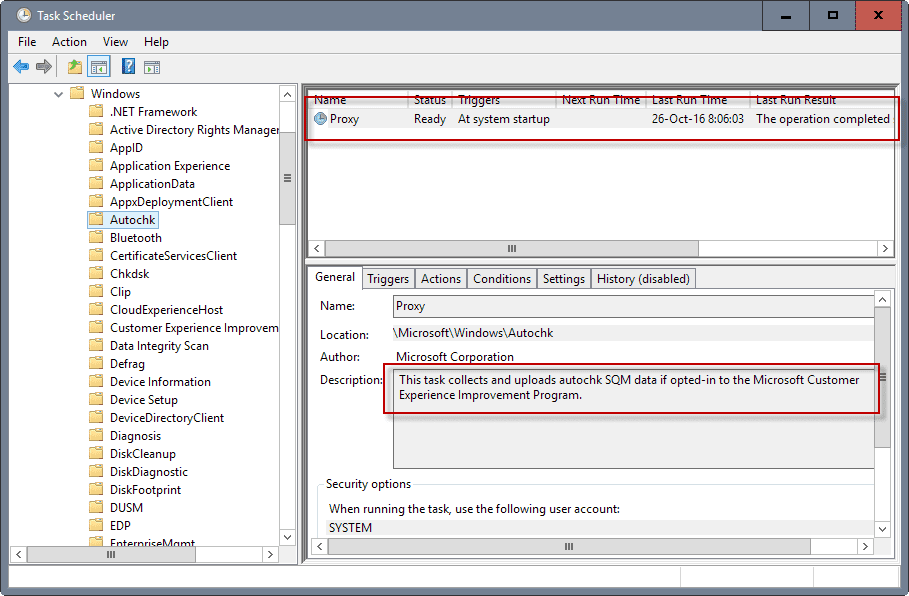This screenshot has height=596, width=909.
Task: Click the tree pane horizontal scroll left arrow
Action: pos(19,555)
